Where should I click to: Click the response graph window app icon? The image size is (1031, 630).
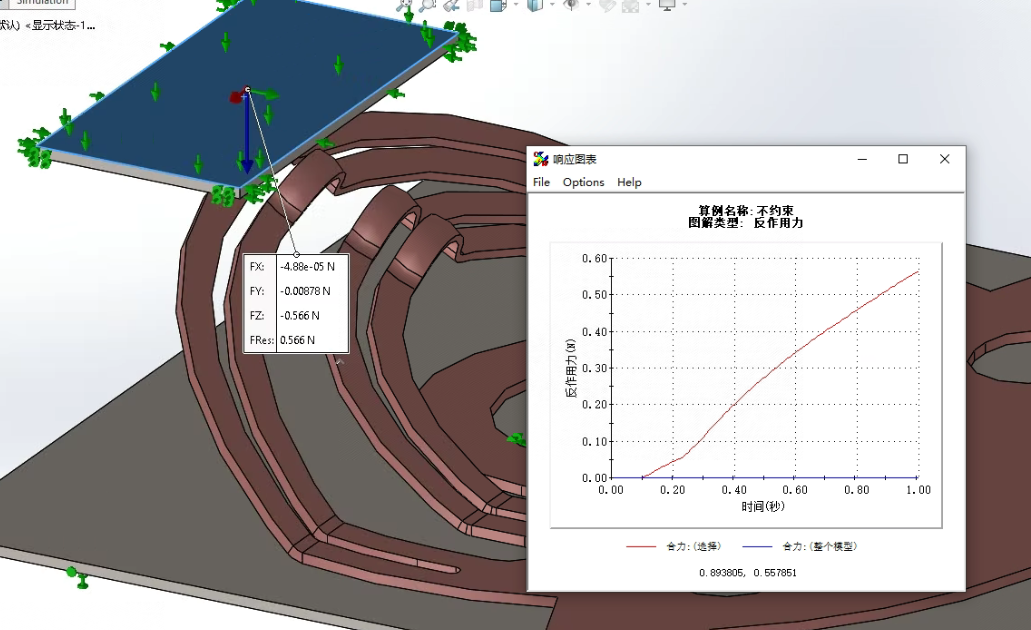(541, 159)
